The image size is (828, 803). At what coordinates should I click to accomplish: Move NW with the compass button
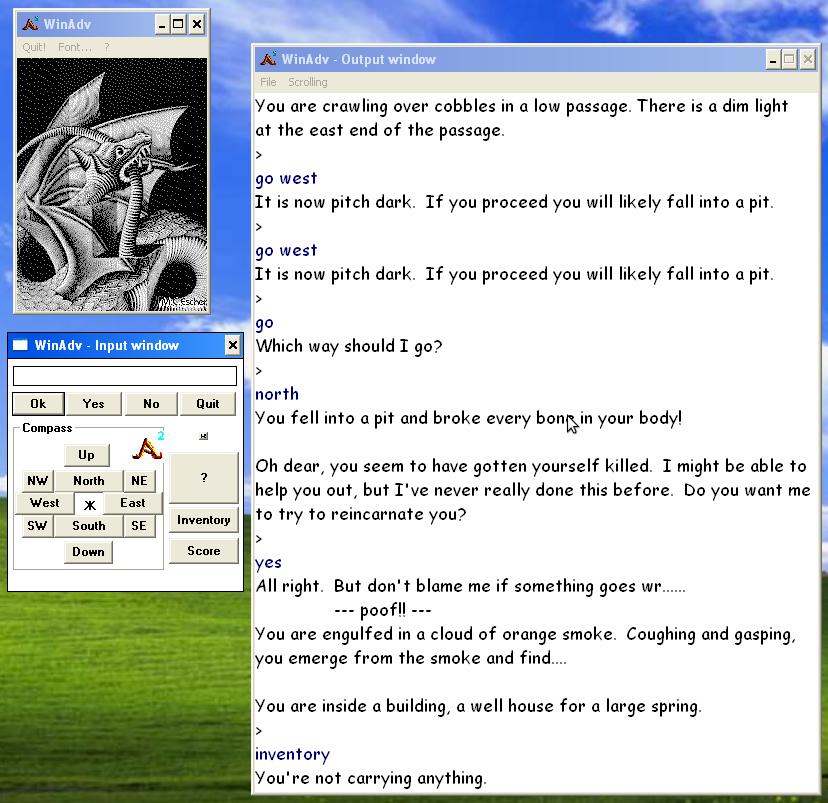pos(37,480)
